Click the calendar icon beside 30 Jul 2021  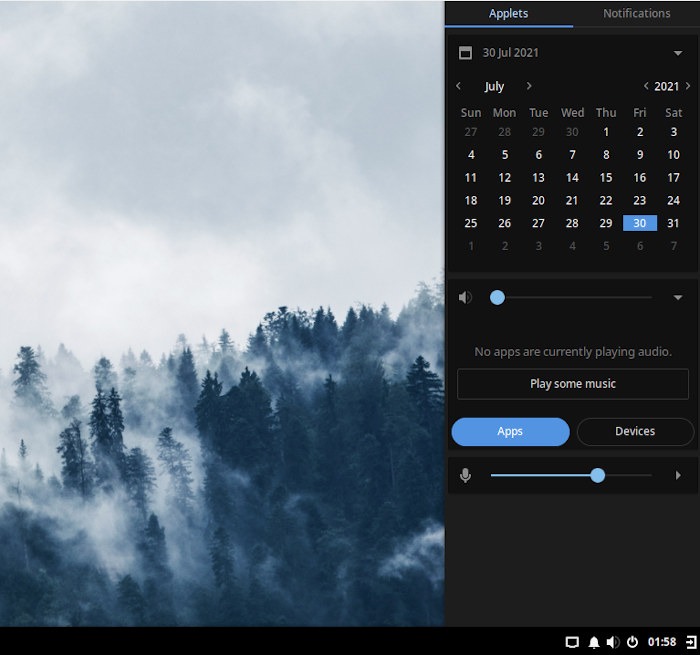465,53
